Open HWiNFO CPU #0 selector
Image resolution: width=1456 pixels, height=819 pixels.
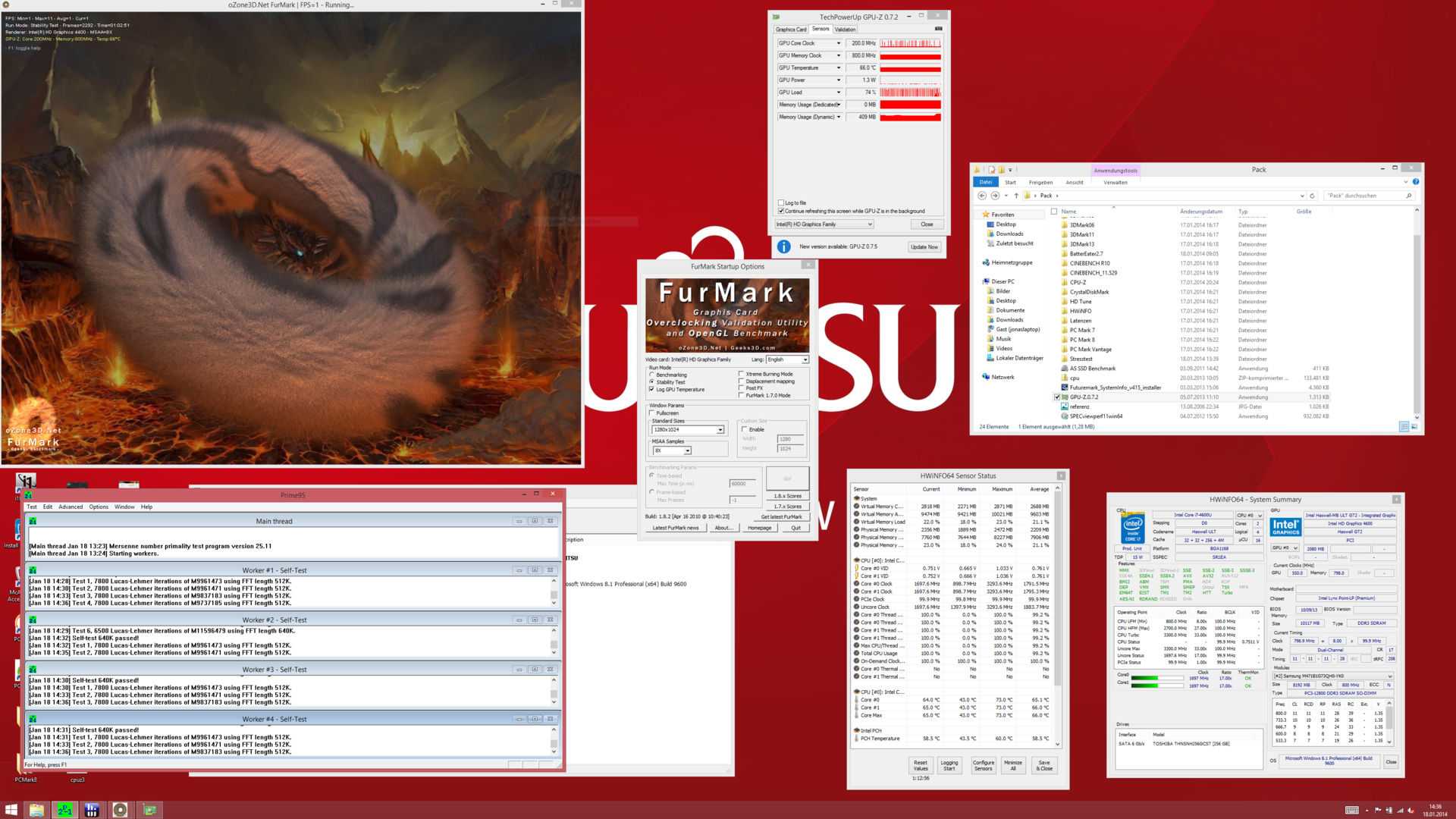point(1249,516)
